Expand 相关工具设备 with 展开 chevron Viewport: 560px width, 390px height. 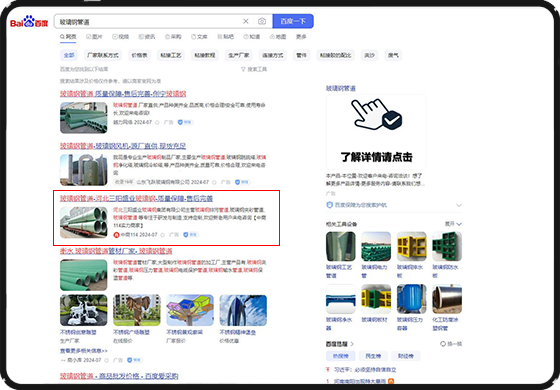click(453, 224)
